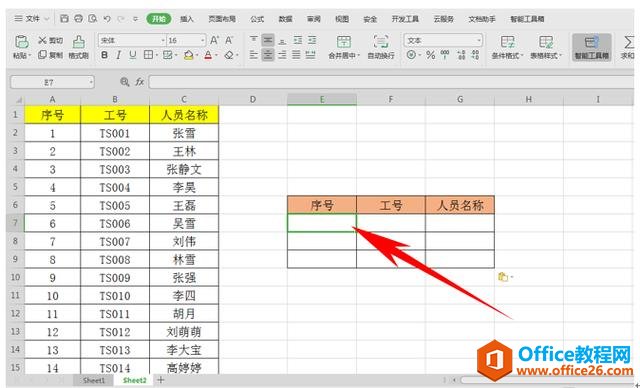Click the cell borders icon
The height and width of the screenshot is (388, 640).
click(x=148, y=55)
